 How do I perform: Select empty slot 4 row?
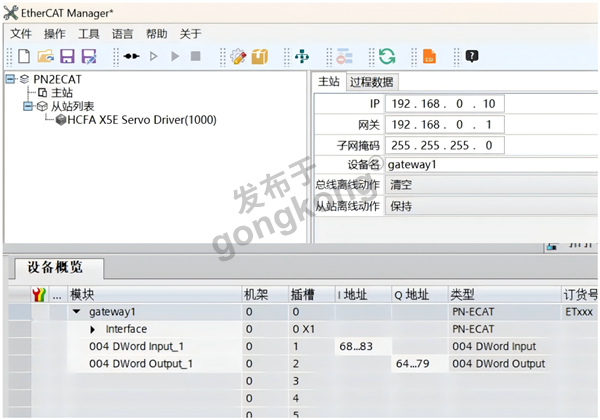(302, 398)
